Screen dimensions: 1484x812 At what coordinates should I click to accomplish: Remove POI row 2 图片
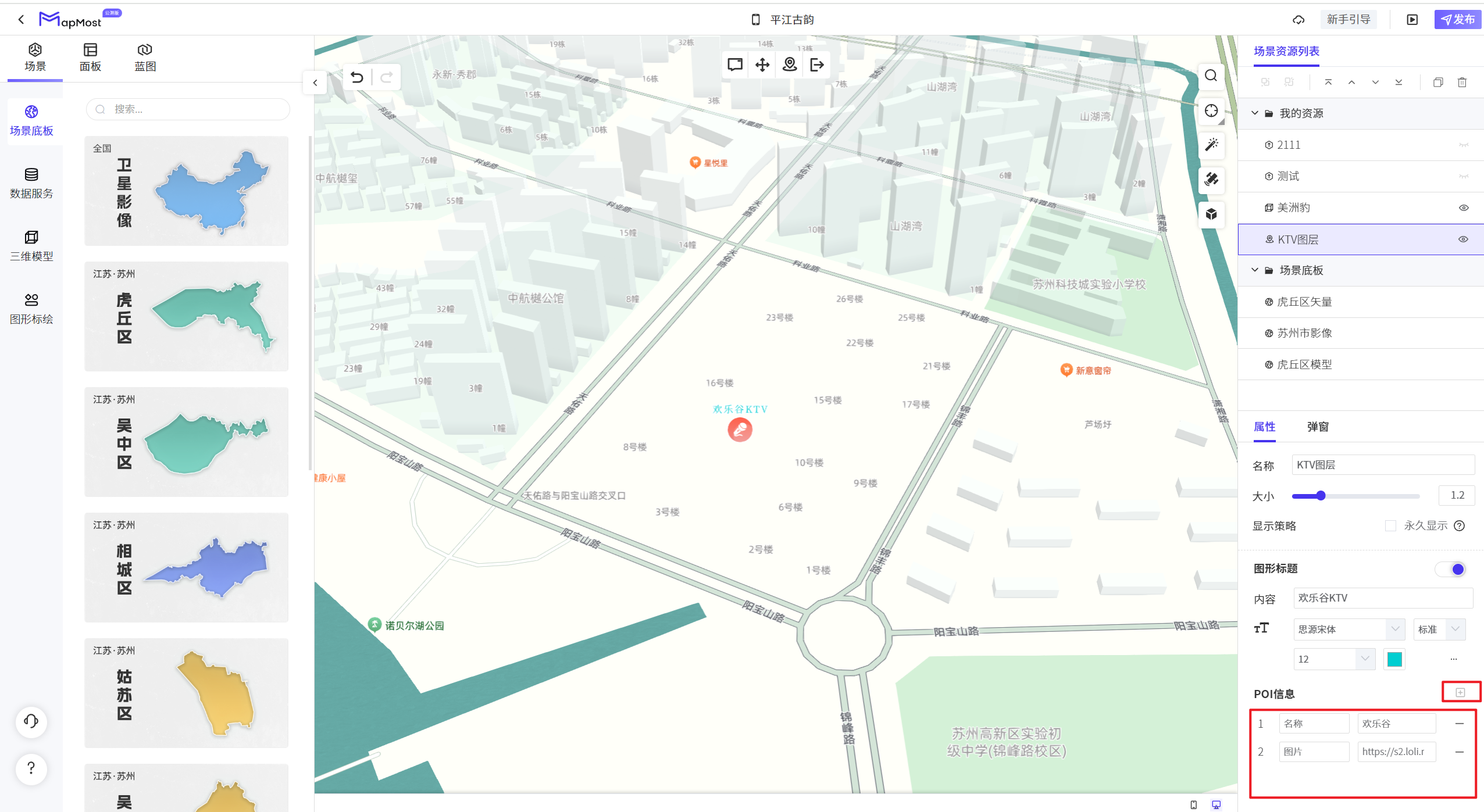click(x=1459, y=752)
